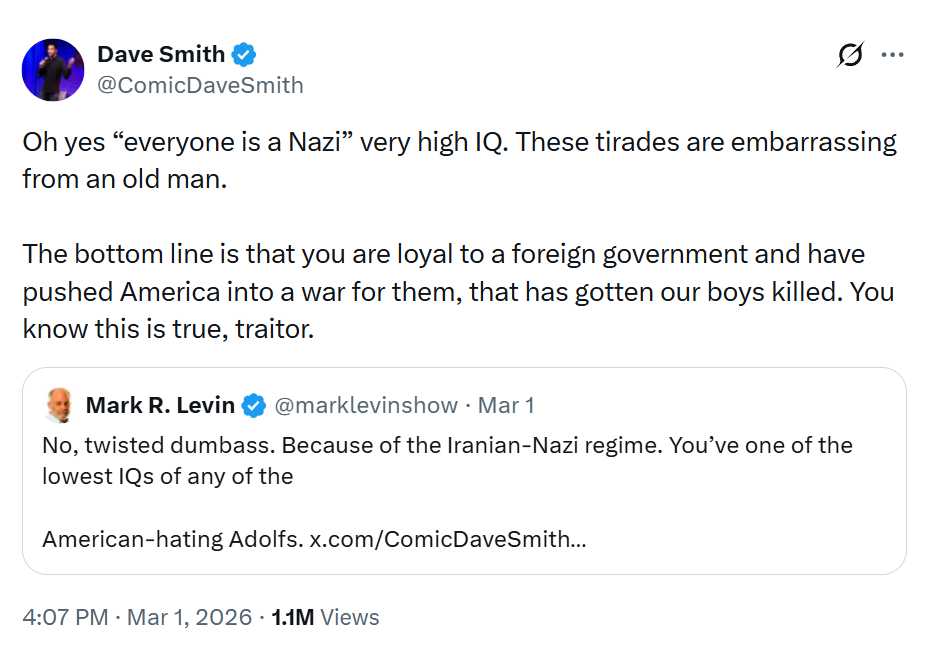This screenshot has width=930, height=653.
Task: Click the 4:07 PM post time
Action: point(64,617)
